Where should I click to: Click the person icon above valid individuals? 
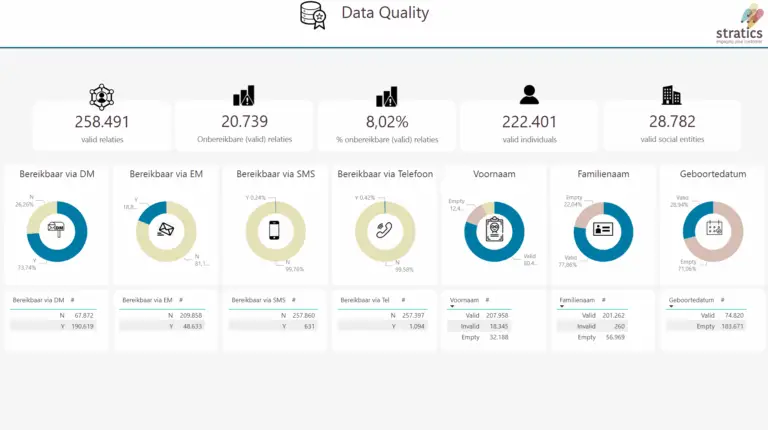point(529,95)
